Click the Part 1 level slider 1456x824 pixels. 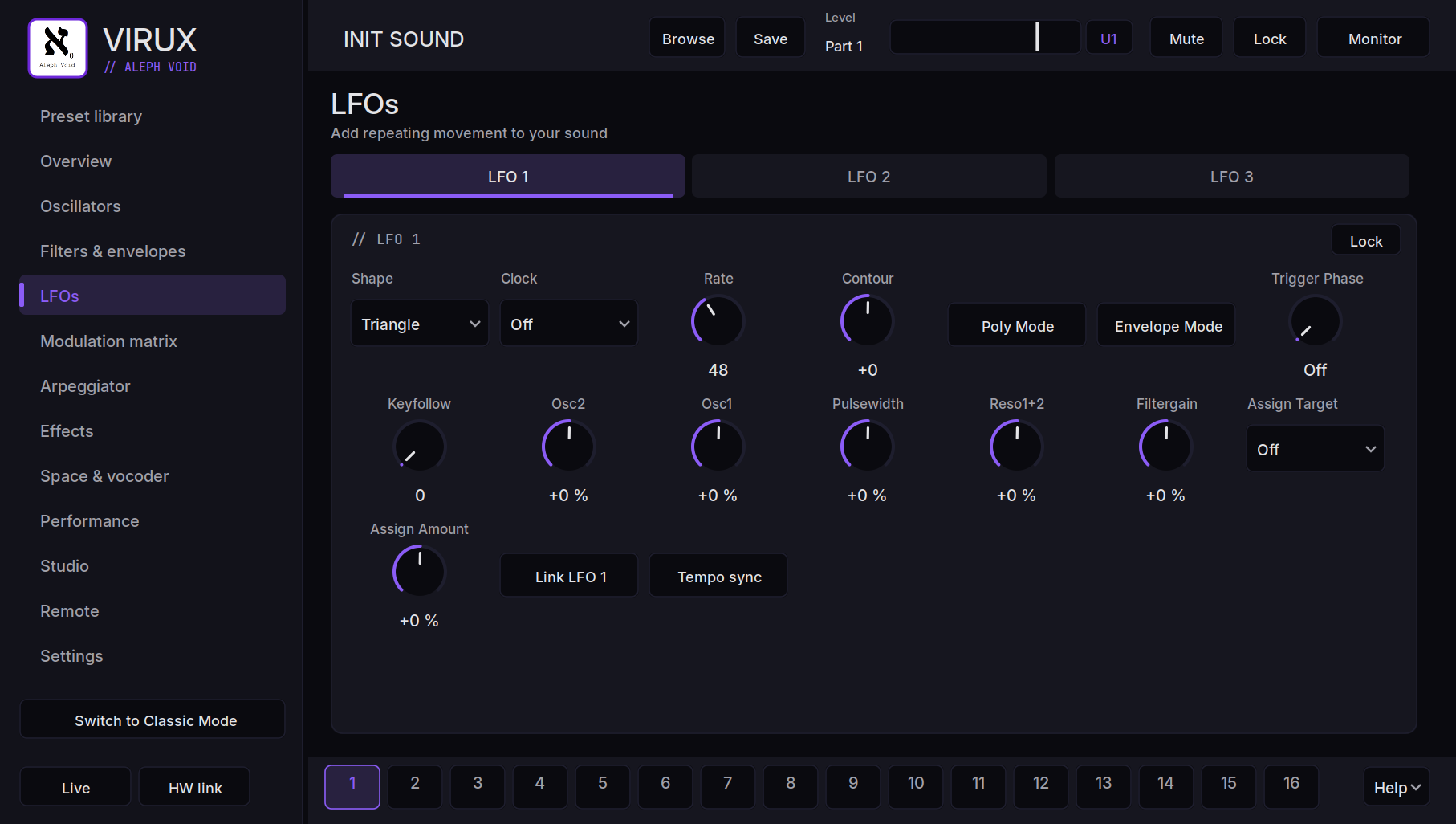pyautogui.click(x=986, y=37)
